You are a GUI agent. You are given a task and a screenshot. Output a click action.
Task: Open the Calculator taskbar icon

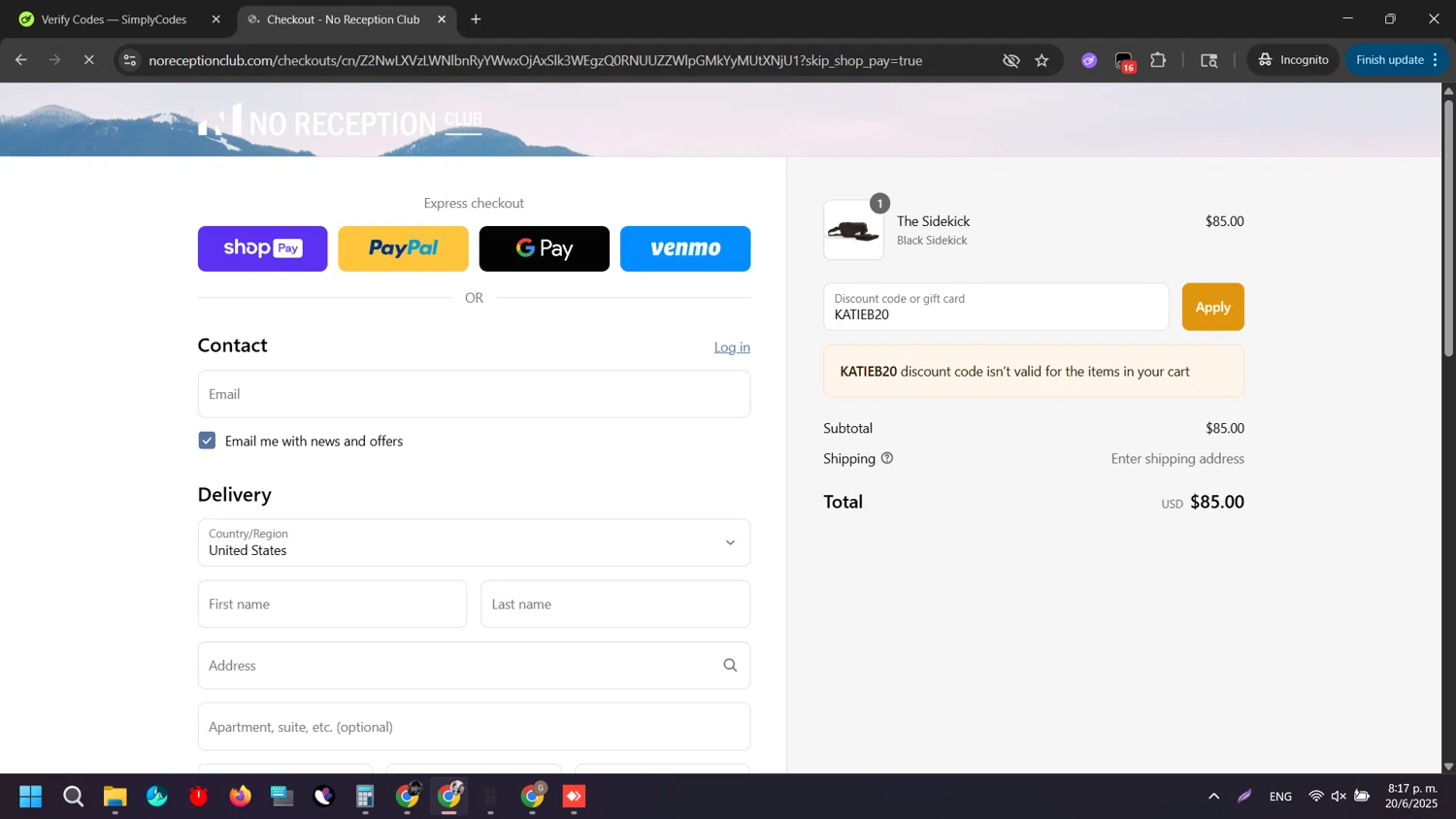coord(365,797)
